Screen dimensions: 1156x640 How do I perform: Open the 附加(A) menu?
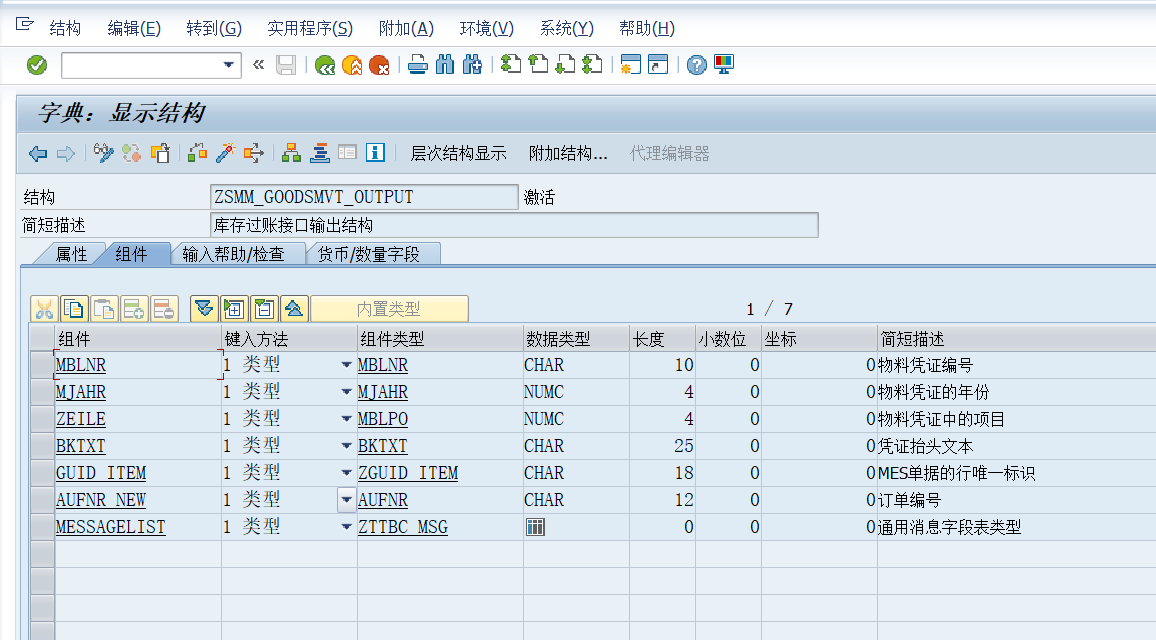pyautogui.click(x=406, y=28)
